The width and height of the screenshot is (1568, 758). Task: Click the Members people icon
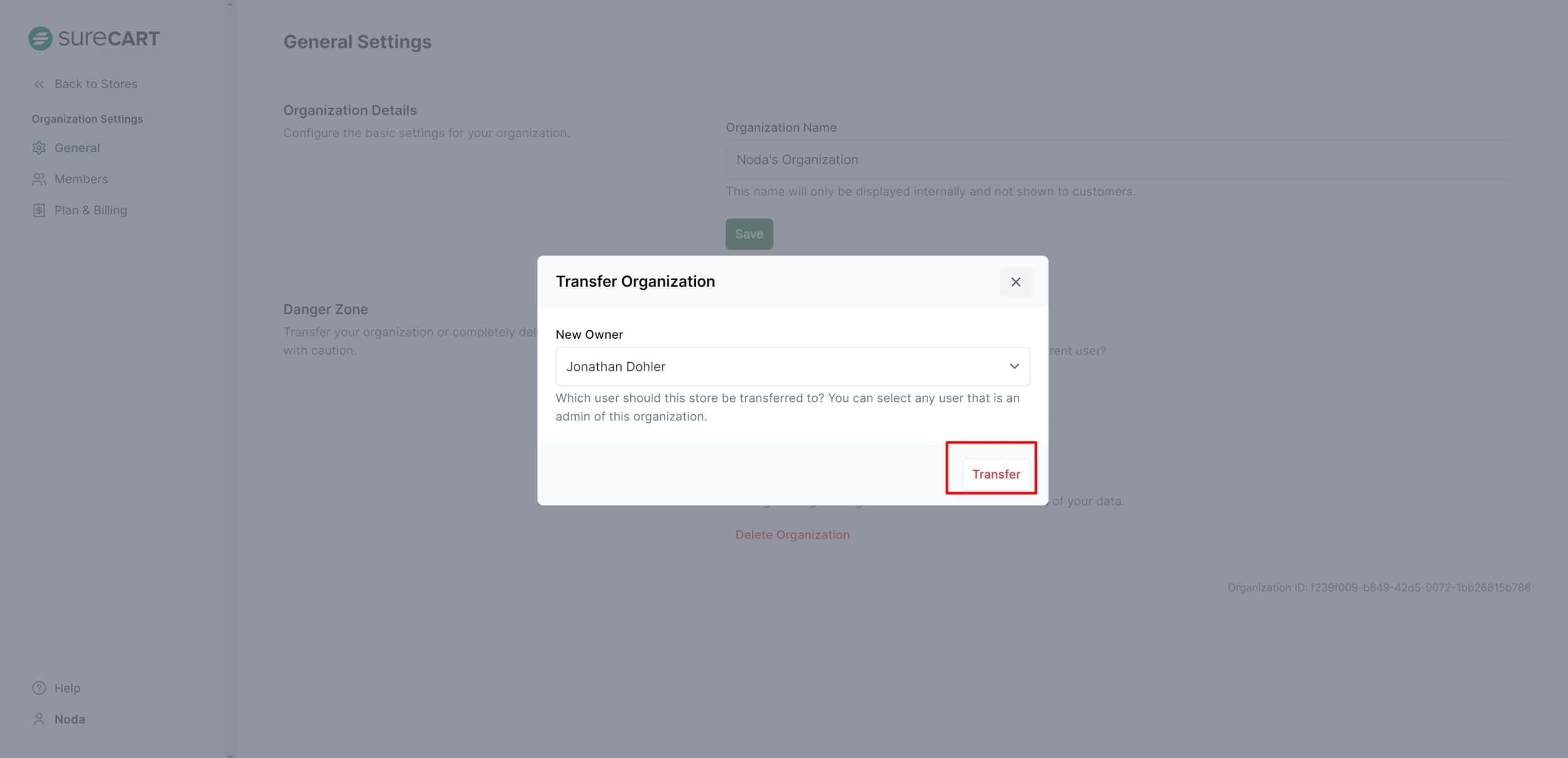(x=39, y=179)
